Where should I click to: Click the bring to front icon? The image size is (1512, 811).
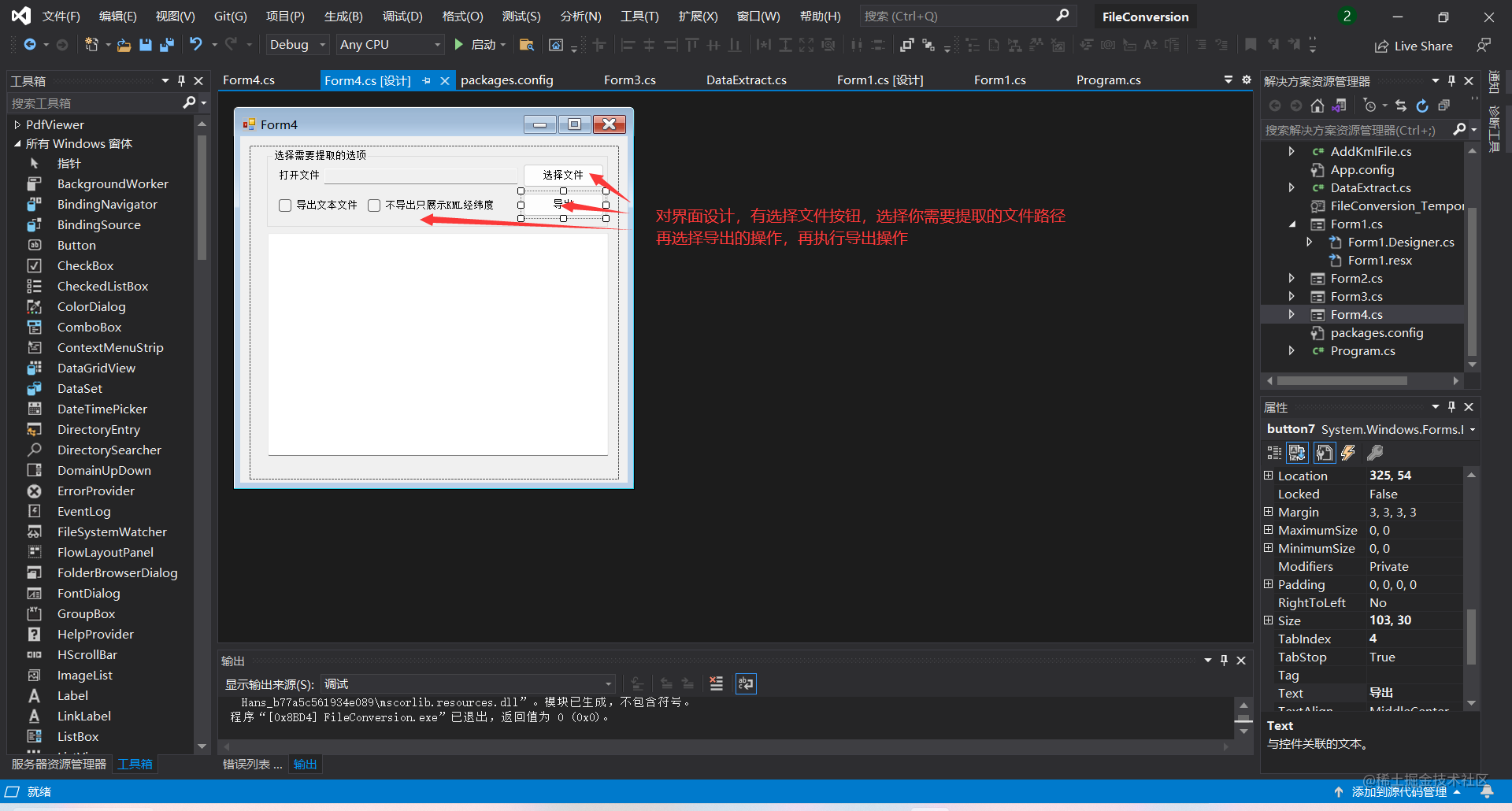click(906, 45)
